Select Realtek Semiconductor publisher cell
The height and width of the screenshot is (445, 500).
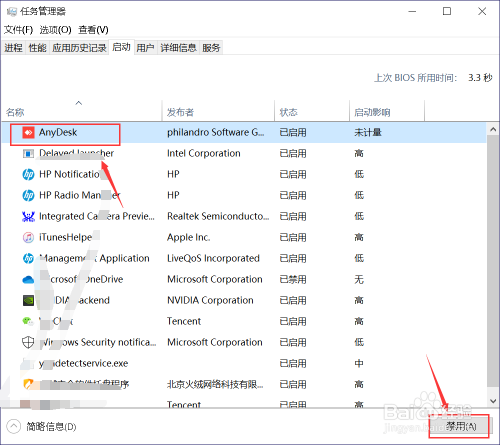[218, 216]
